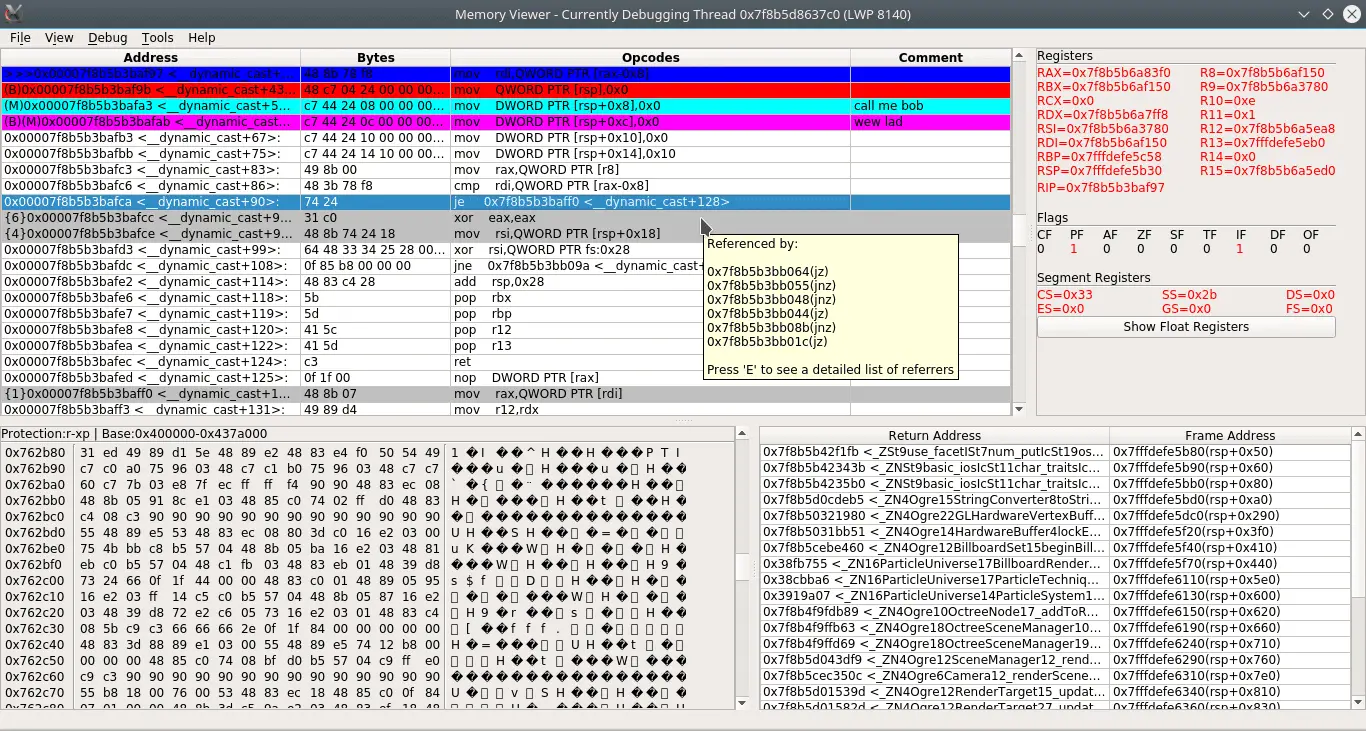Select the 'xor eax,eax' instruction row
The height and width of the screenshot is (731, 1366).
point(506,218)
